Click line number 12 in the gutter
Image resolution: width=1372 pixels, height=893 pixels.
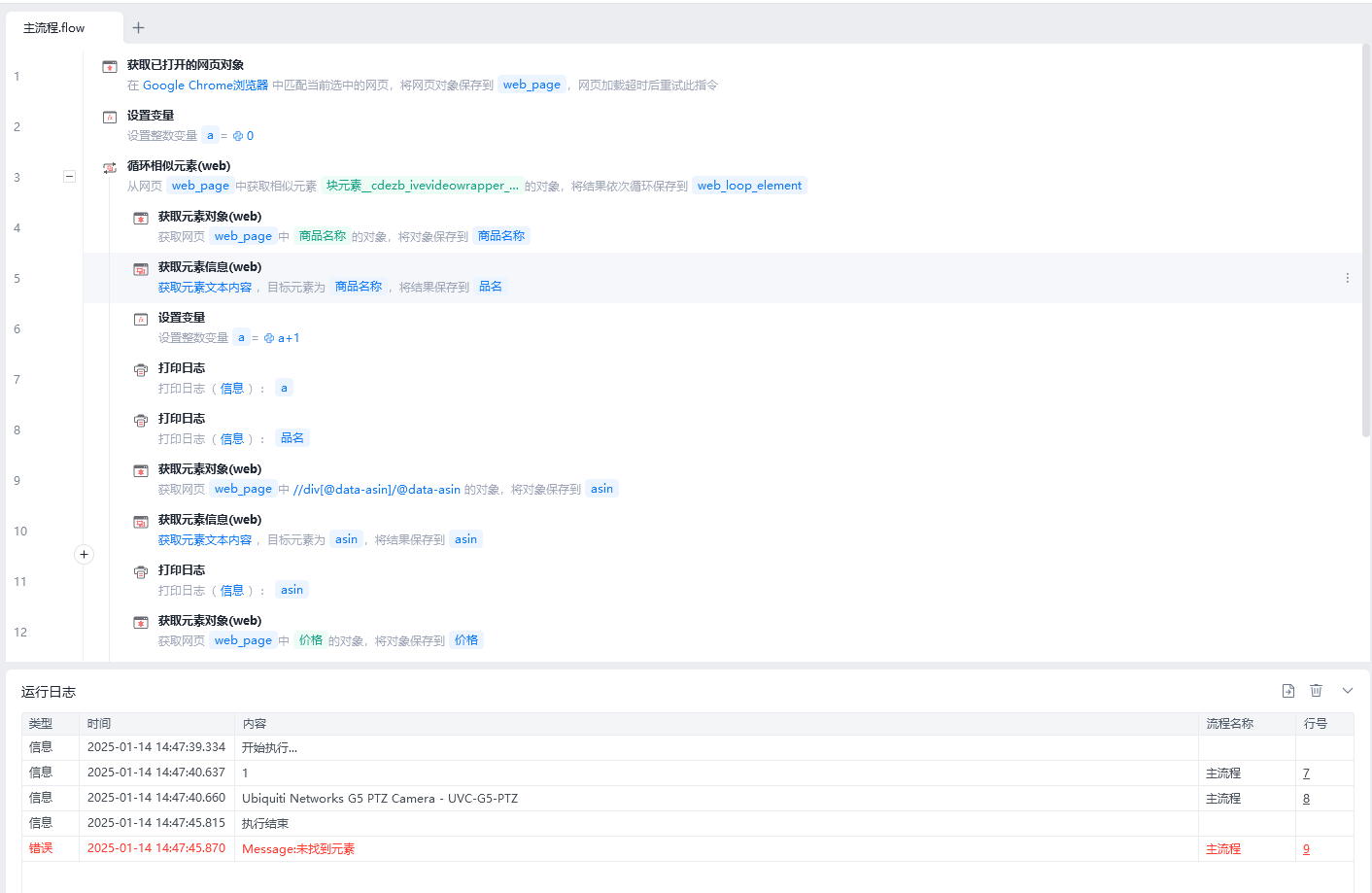(20, 633)
